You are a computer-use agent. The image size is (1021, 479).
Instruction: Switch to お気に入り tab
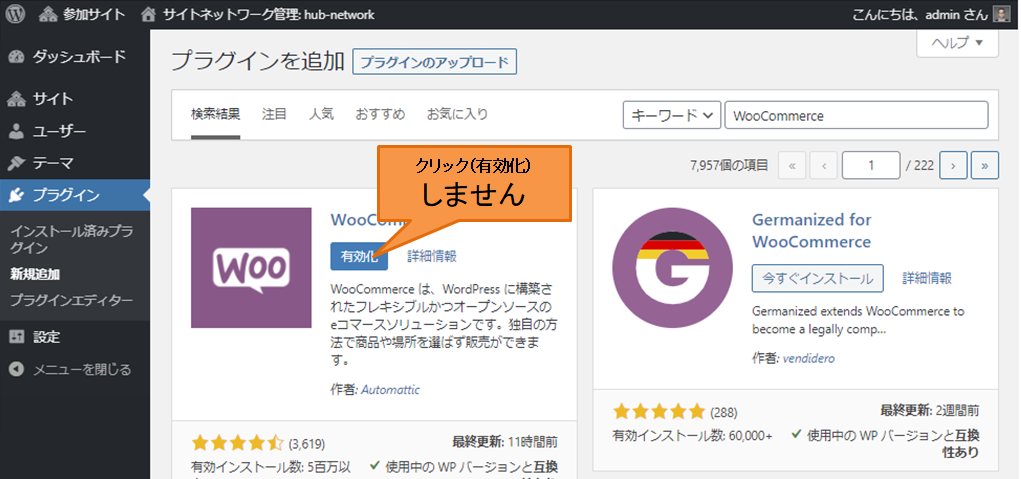click(457, 115)
